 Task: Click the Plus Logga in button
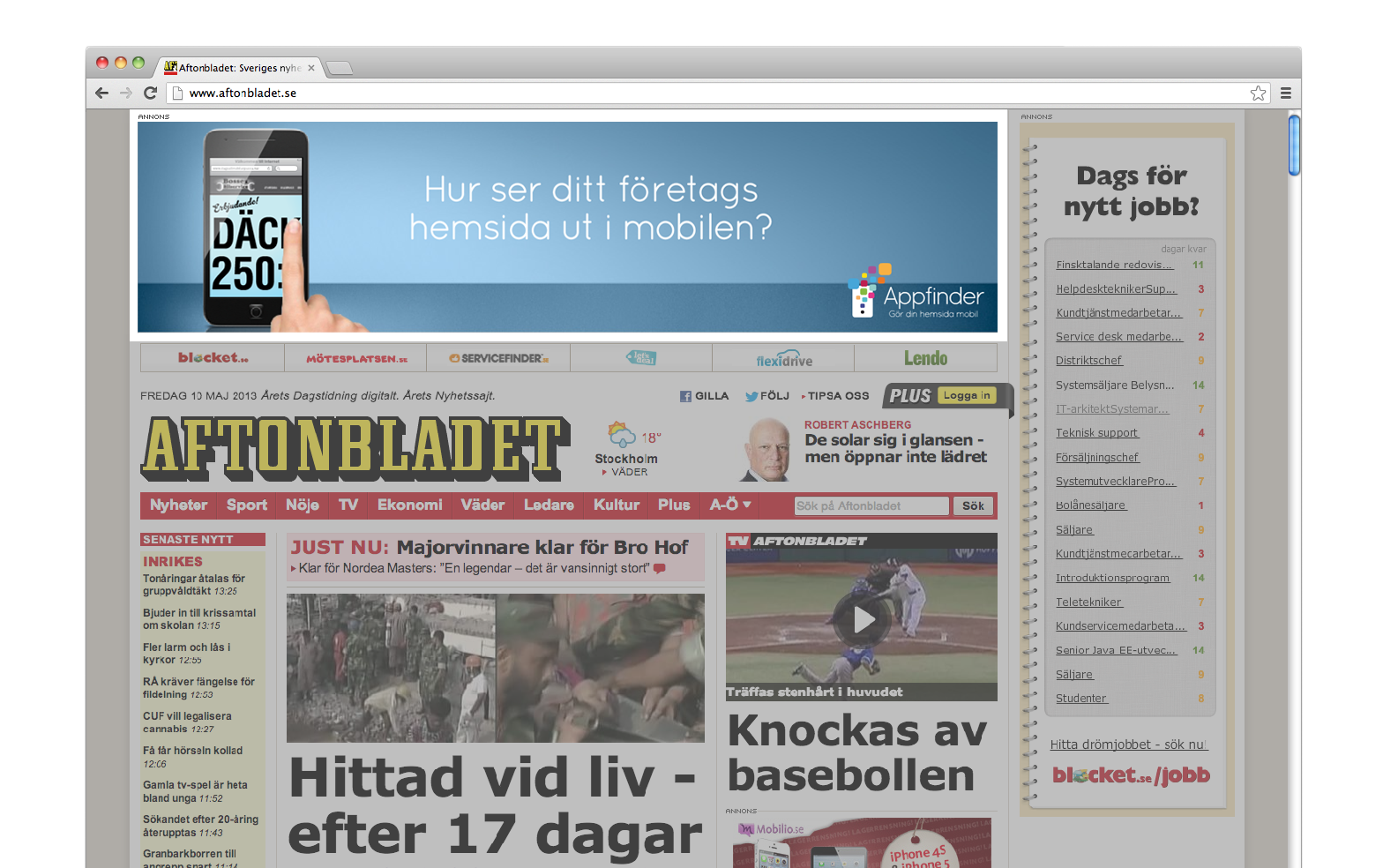click(x=967, y=395)
